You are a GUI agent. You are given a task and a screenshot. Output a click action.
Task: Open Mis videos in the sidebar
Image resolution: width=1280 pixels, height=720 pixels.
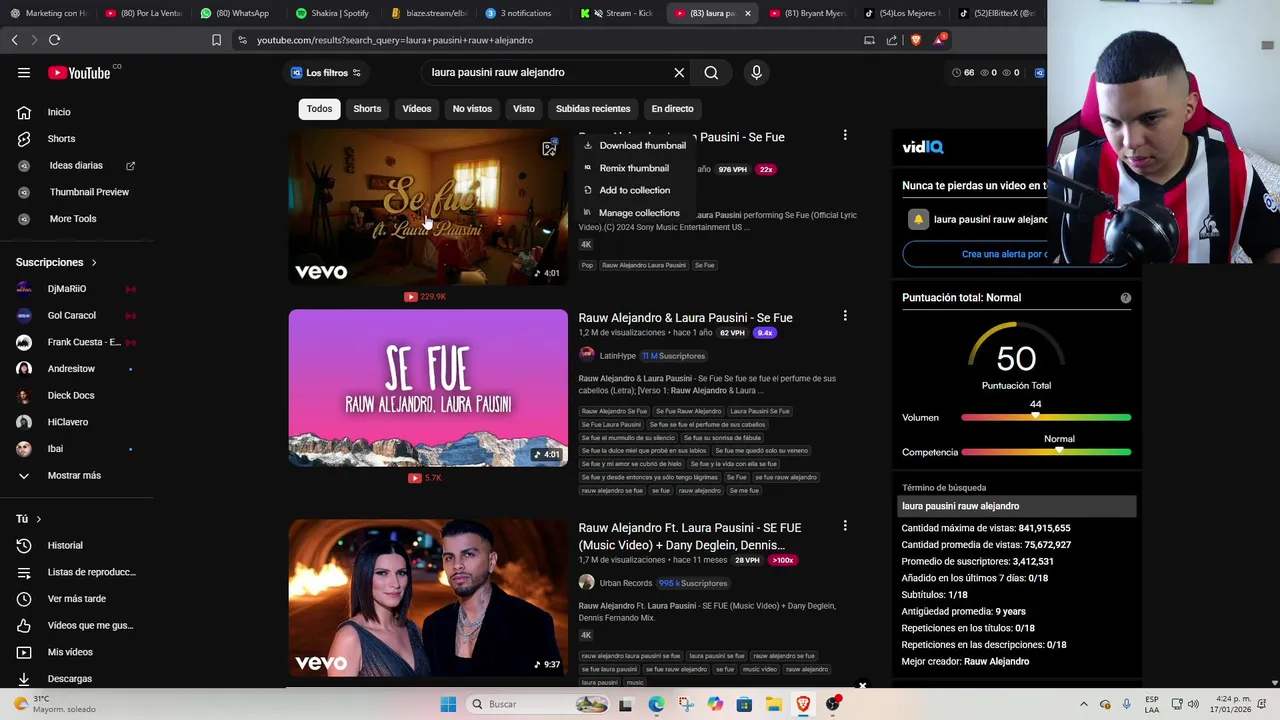click(x=72, y=652)
